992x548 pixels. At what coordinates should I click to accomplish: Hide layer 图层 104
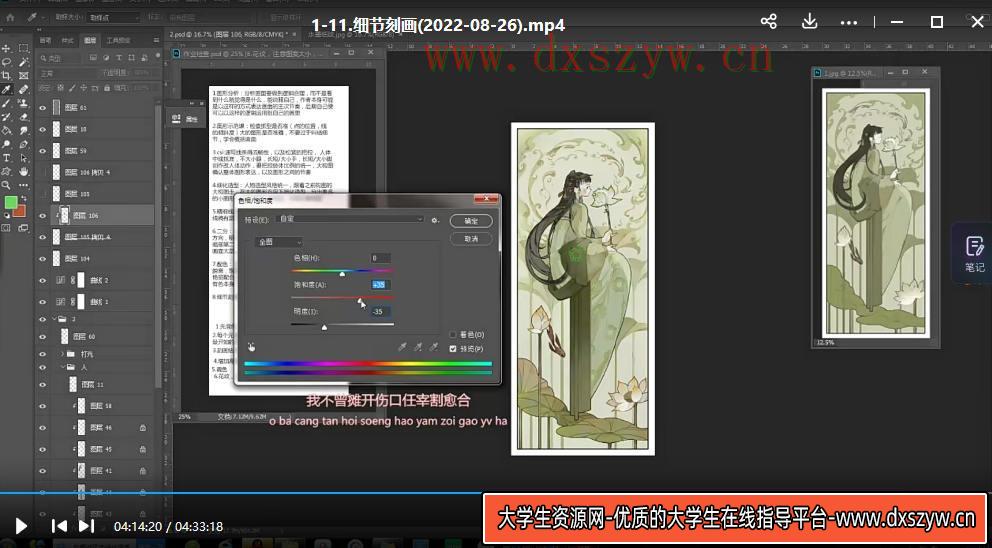coord(42,259)
